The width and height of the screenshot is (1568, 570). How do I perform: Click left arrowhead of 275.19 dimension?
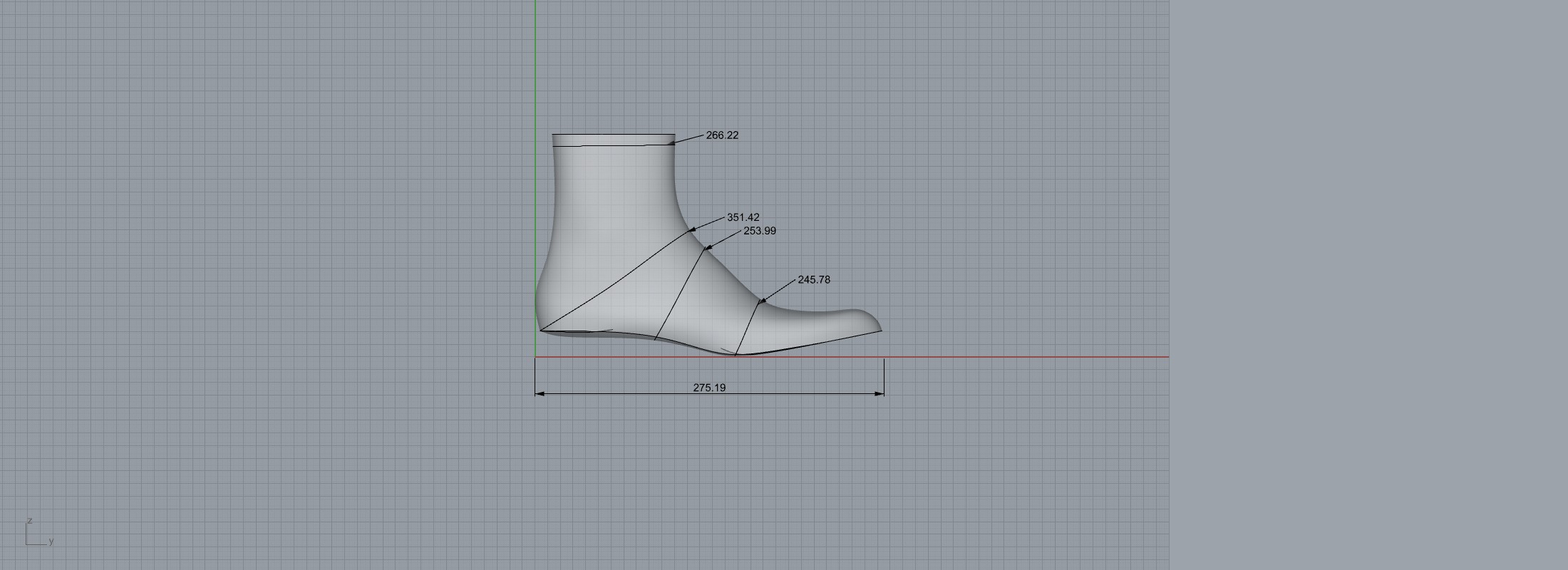coord(540,393)
